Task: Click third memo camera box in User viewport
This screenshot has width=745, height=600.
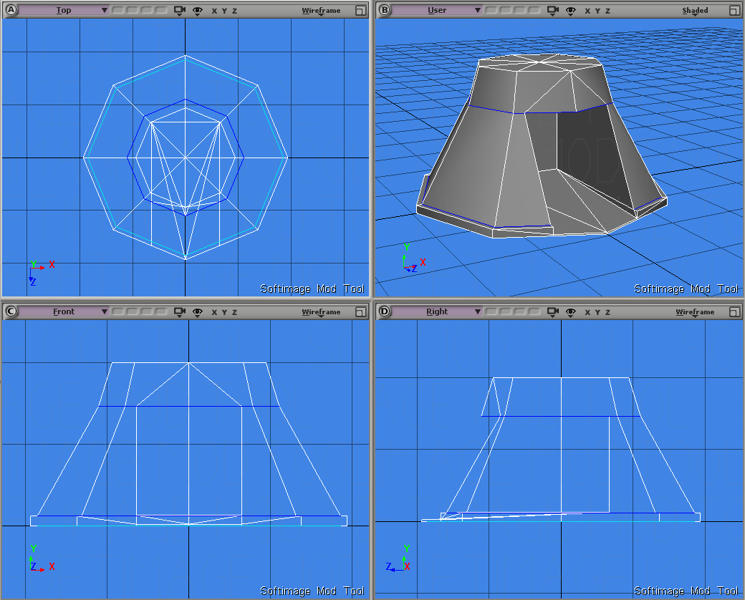Action: click(x=520, y=10)
